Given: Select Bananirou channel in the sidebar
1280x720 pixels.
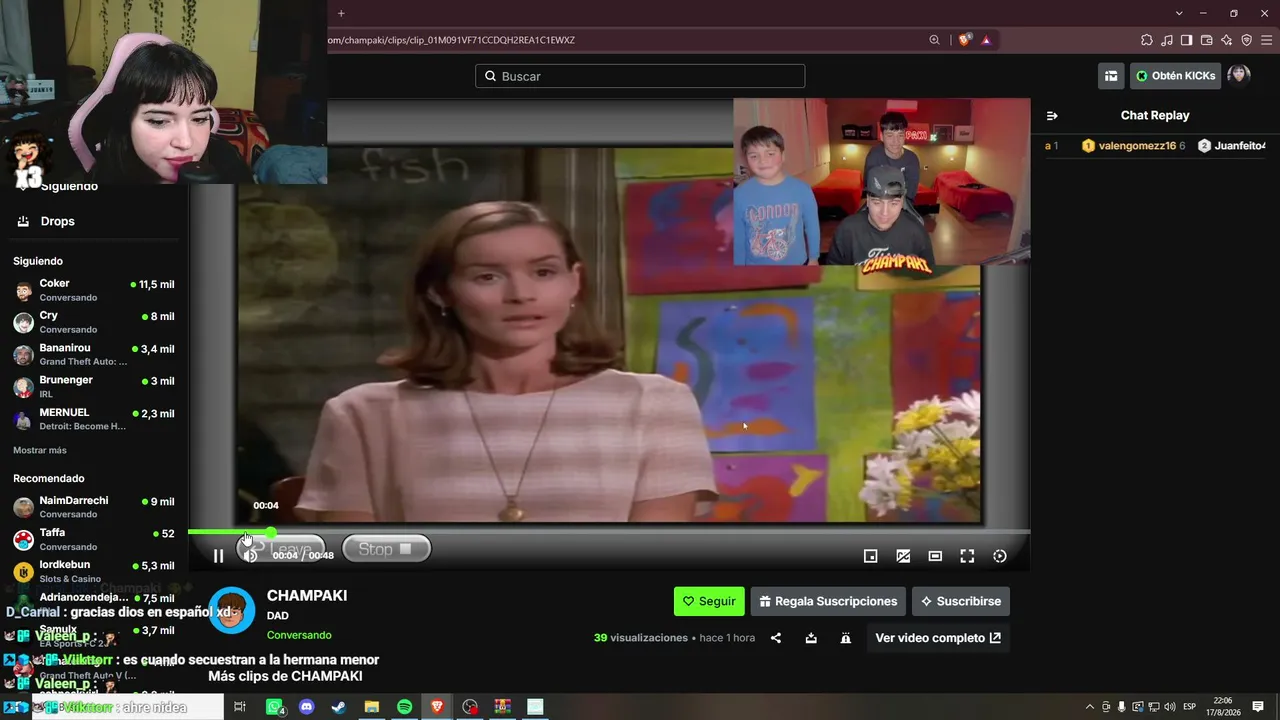Looking at the screenshot, I should [94, 354].
